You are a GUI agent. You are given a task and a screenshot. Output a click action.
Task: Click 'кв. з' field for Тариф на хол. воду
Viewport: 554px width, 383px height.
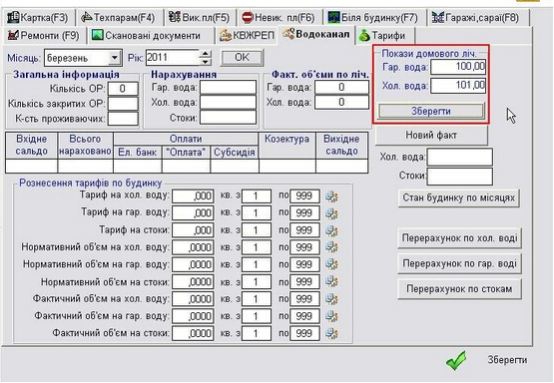click(x=256, y=196)
